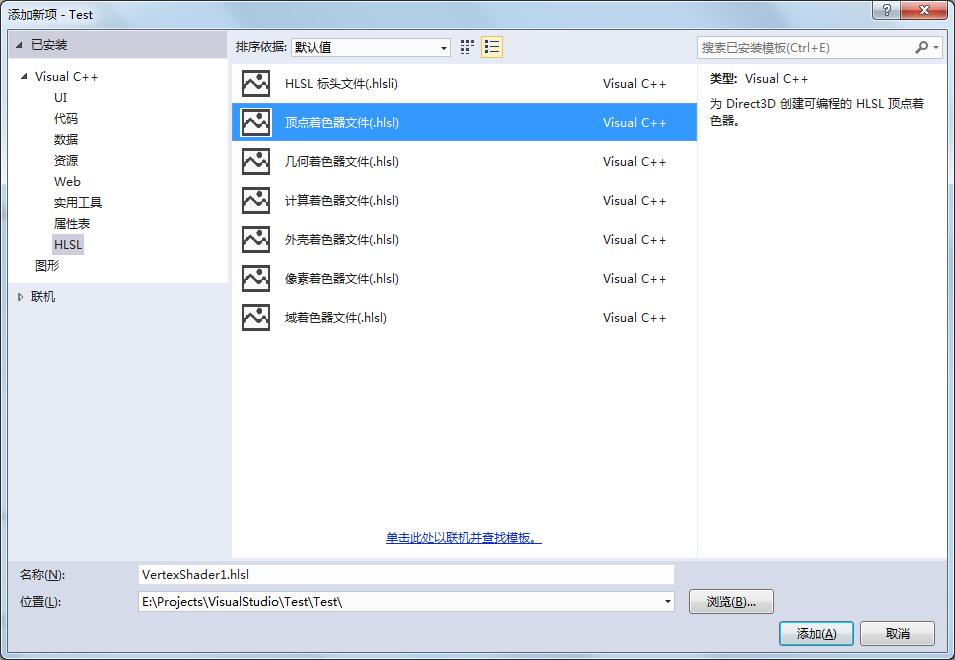Click the 添加(A) button
Viewport: 955px width, 660px height.
click(x=816, y=634)
